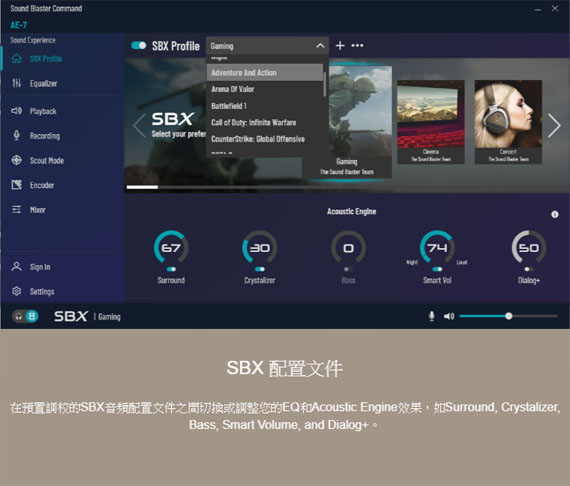The width and height of the screenshot is (570, 486).
Task: Open the three-dots more options menu
Action: click(357, 45)
